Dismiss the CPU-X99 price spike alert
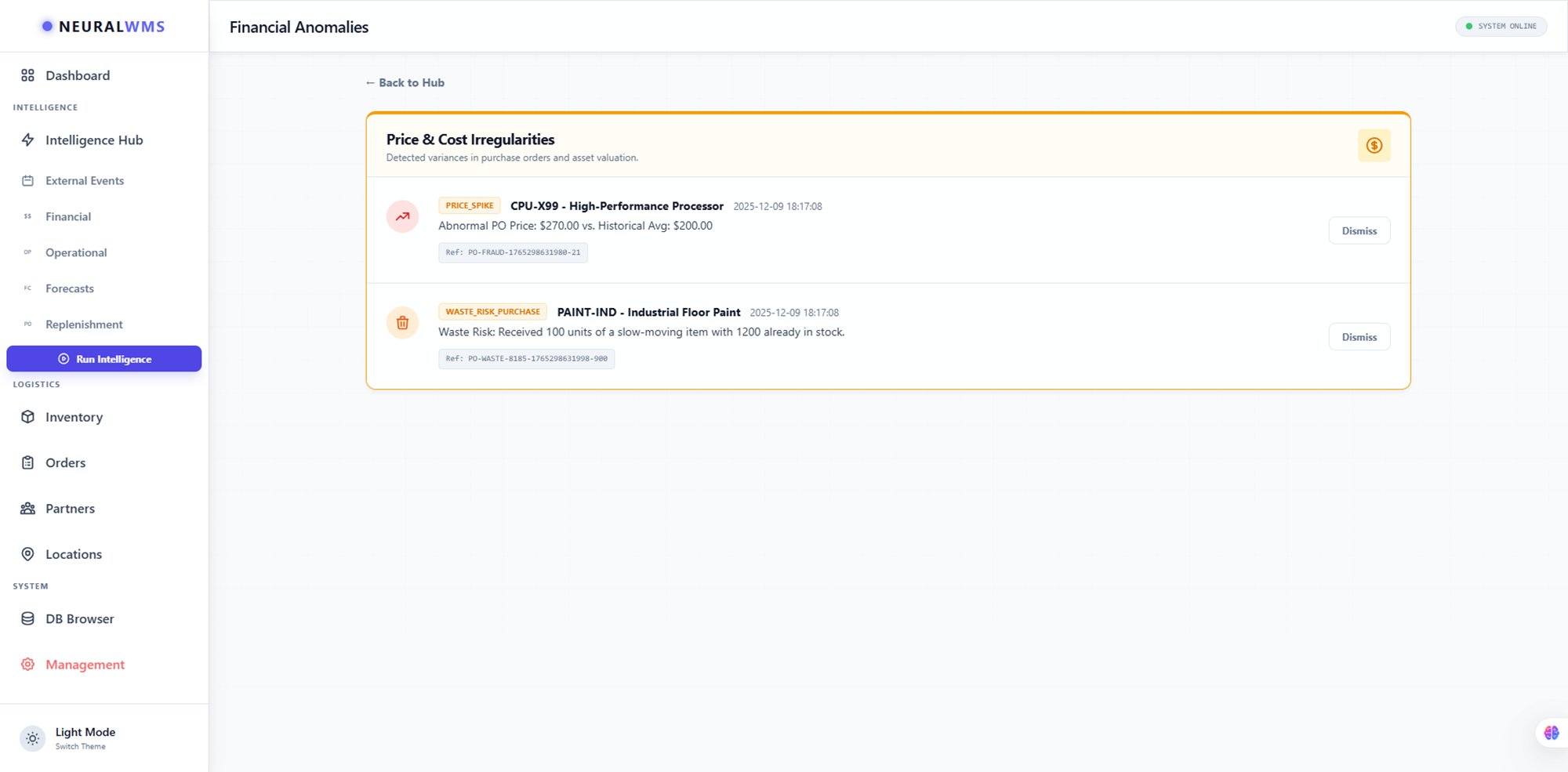Screen dimensions: 1568x772 pyautogui.click(x=1359, y=231)
